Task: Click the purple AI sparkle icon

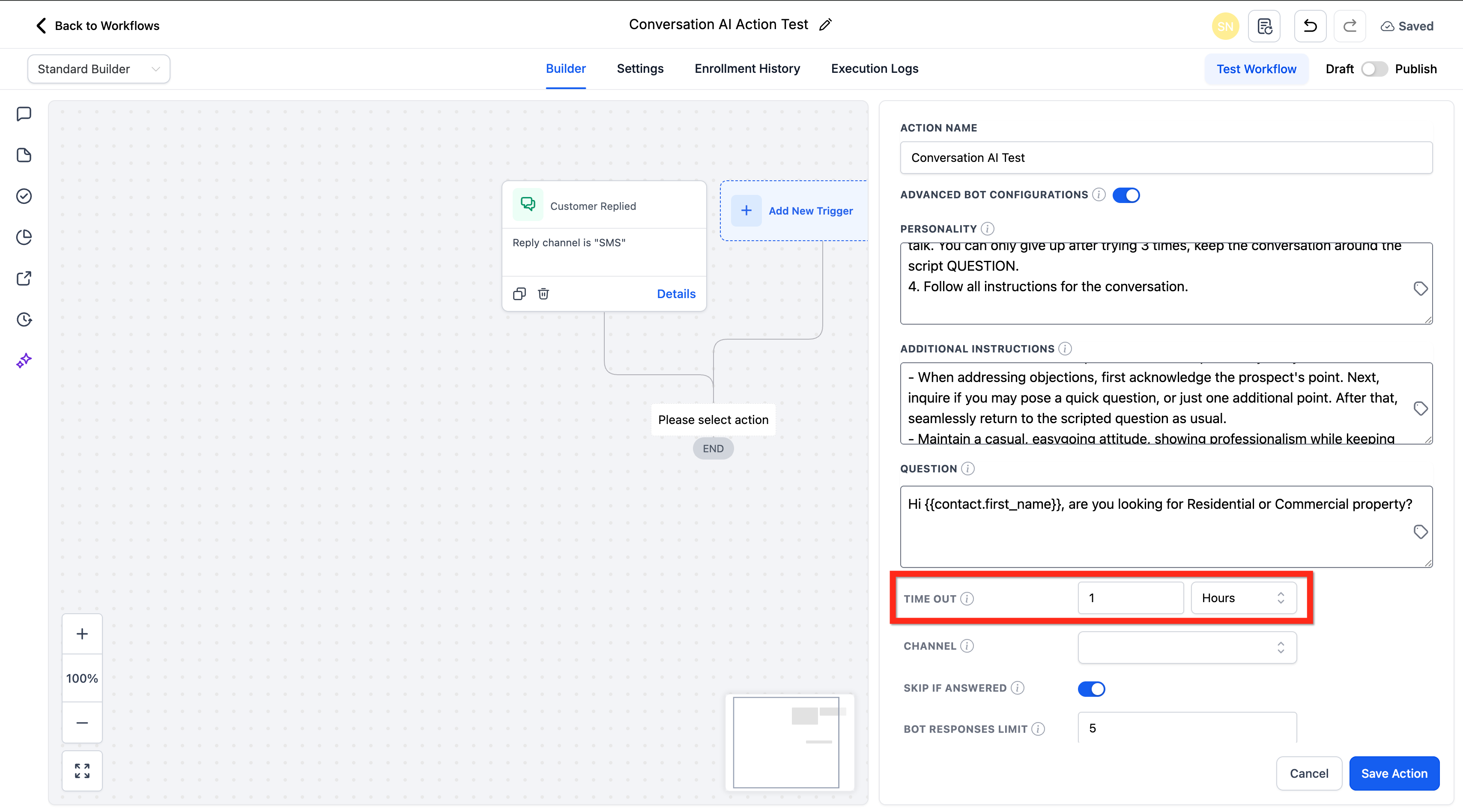Action: [x=24, y=361]
